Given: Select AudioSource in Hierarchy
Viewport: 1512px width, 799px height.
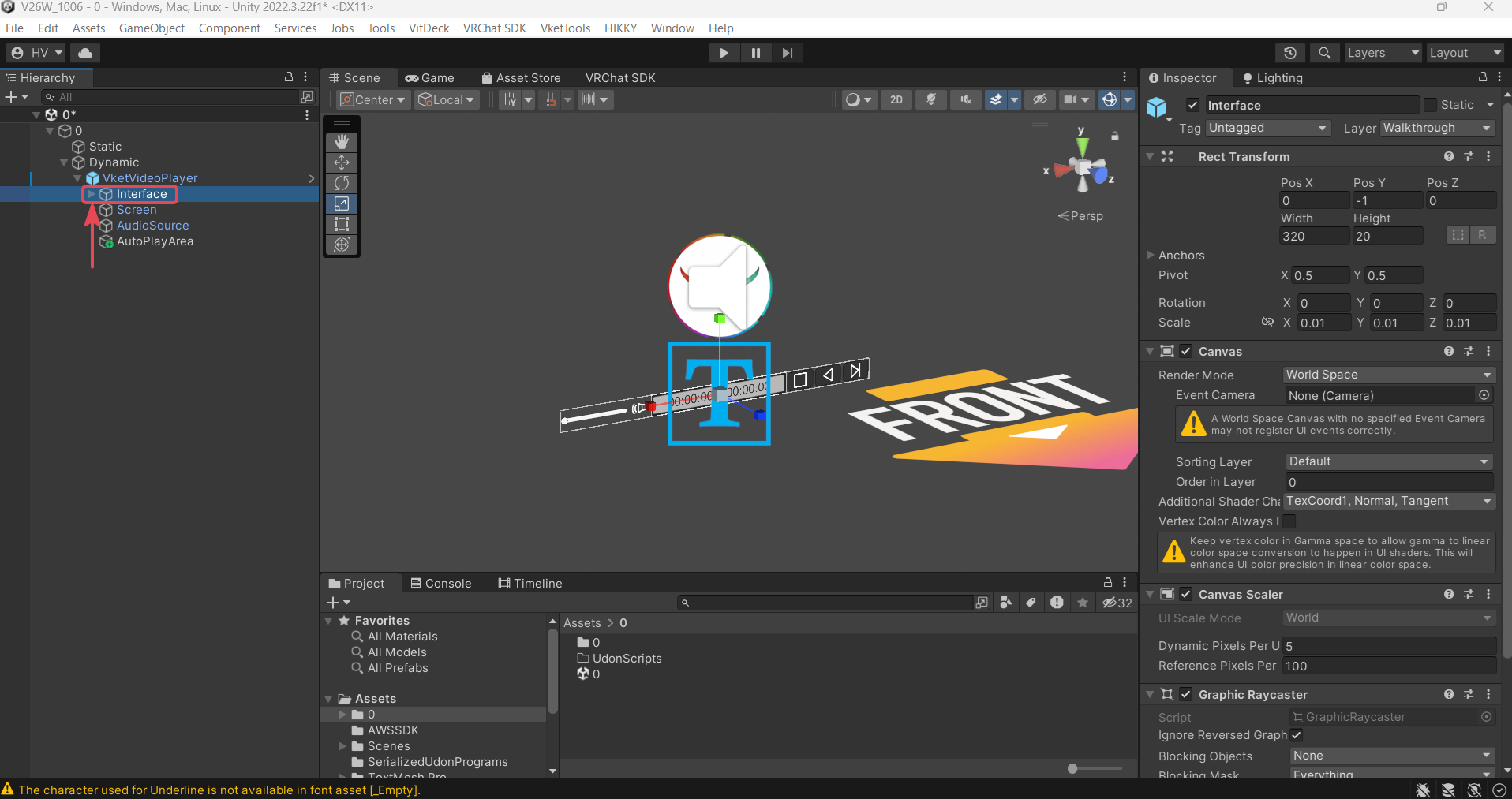Looking at the screenshot, I should (x=152, y=226).
